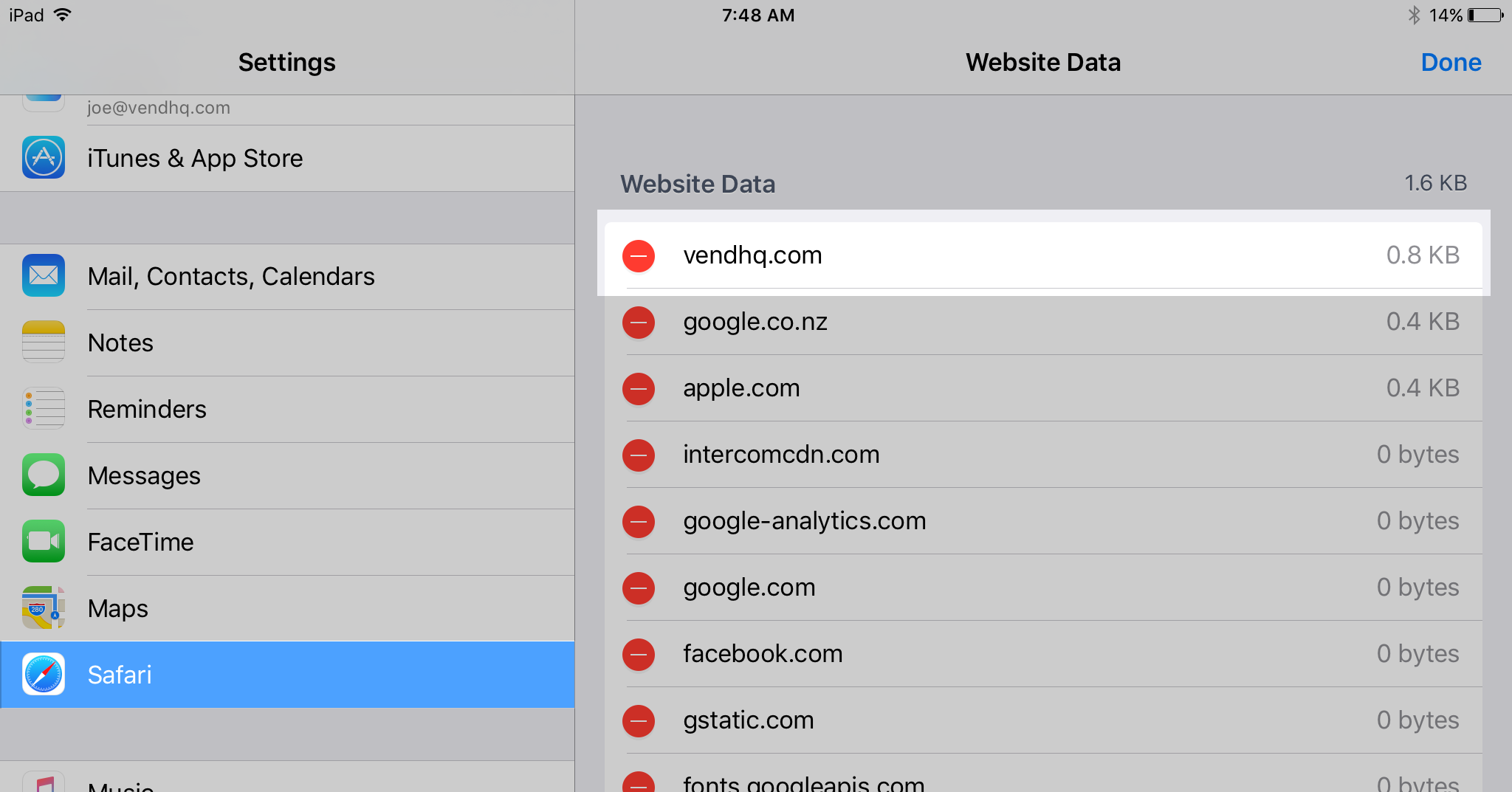Tap the 1.6 KB total size value
This screenshot has width=1512, height=792.
point(1435,183)
